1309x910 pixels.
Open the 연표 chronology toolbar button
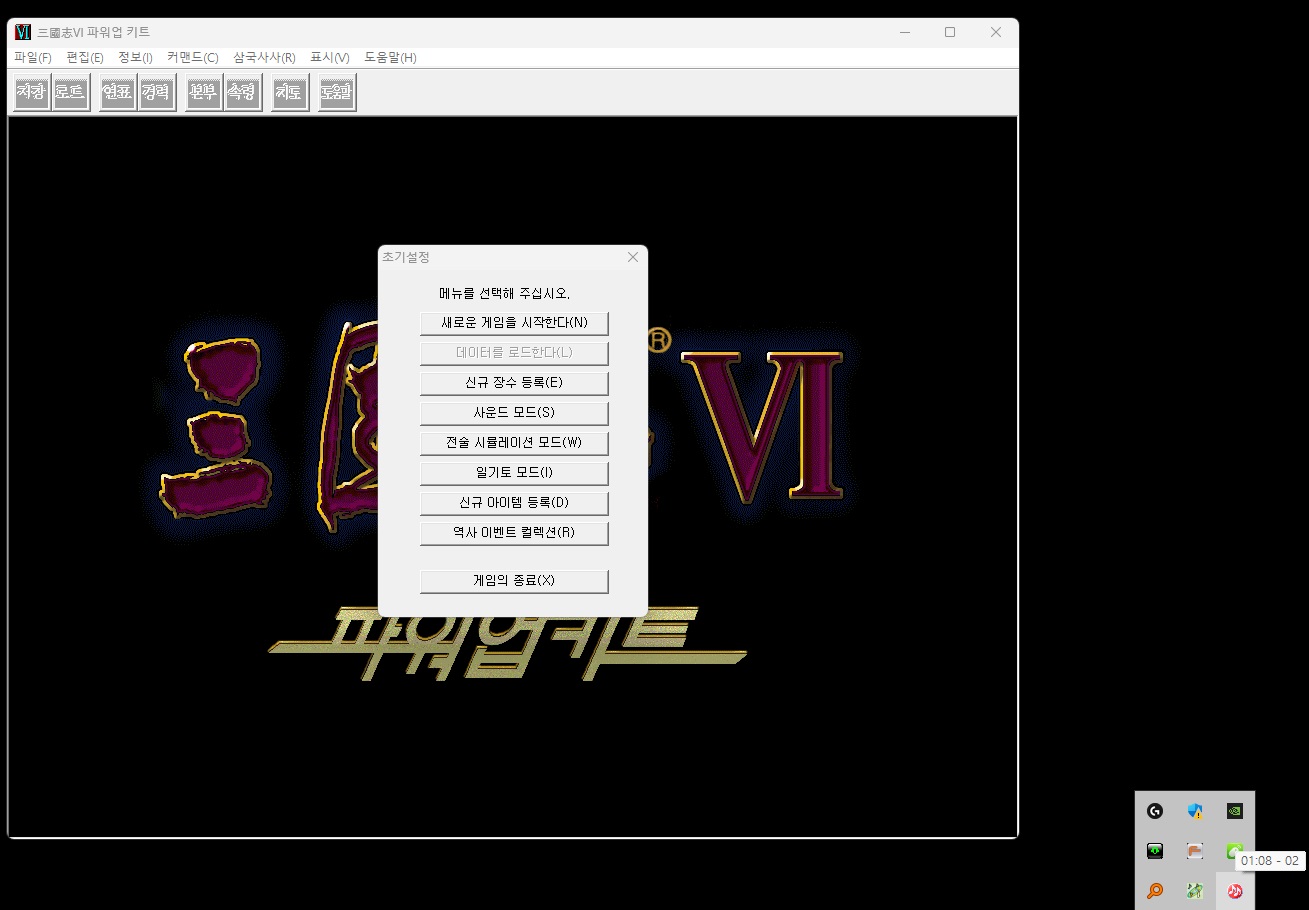118,93
